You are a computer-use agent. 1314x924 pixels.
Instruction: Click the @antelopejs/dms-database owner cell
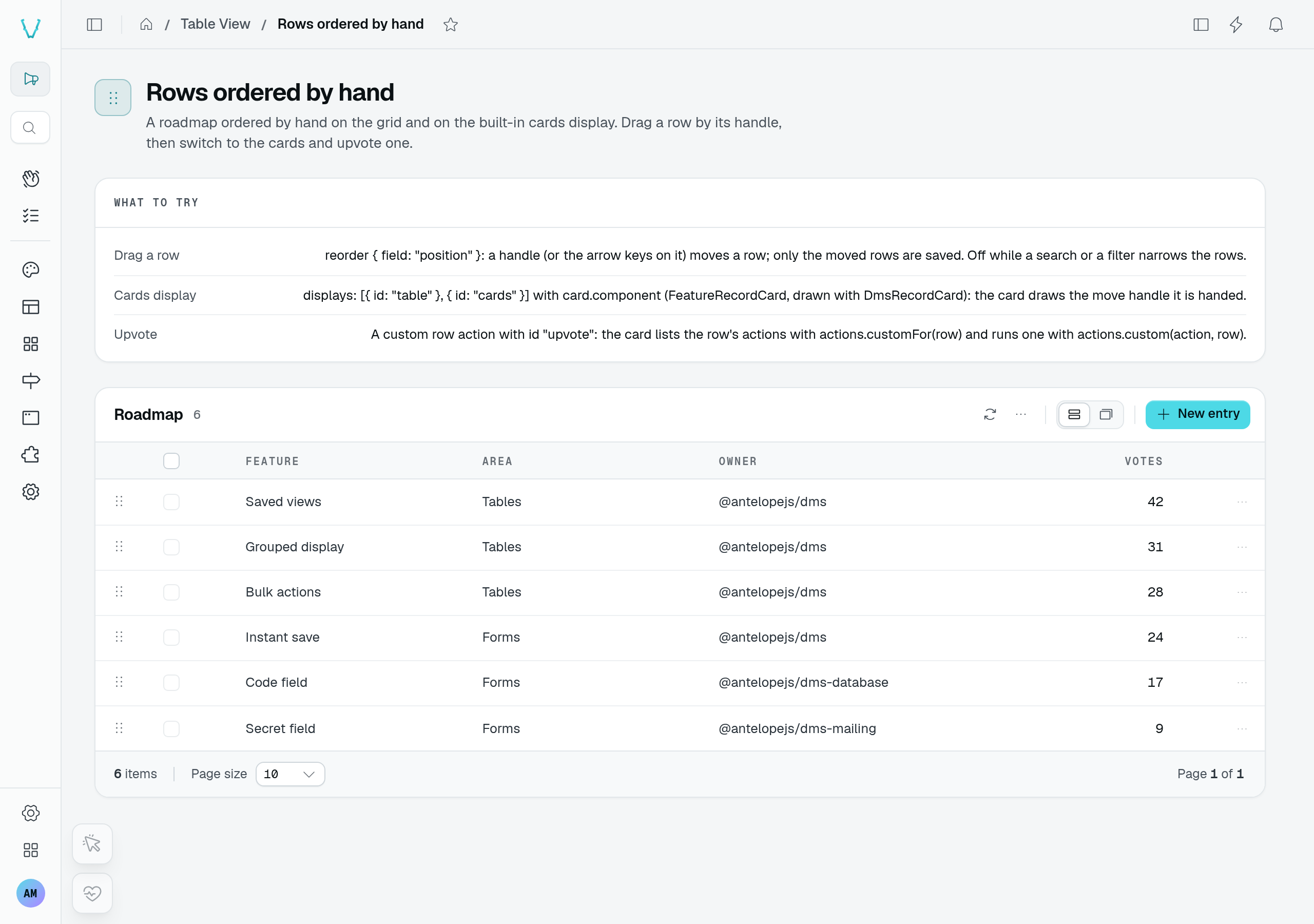point(803,682)
